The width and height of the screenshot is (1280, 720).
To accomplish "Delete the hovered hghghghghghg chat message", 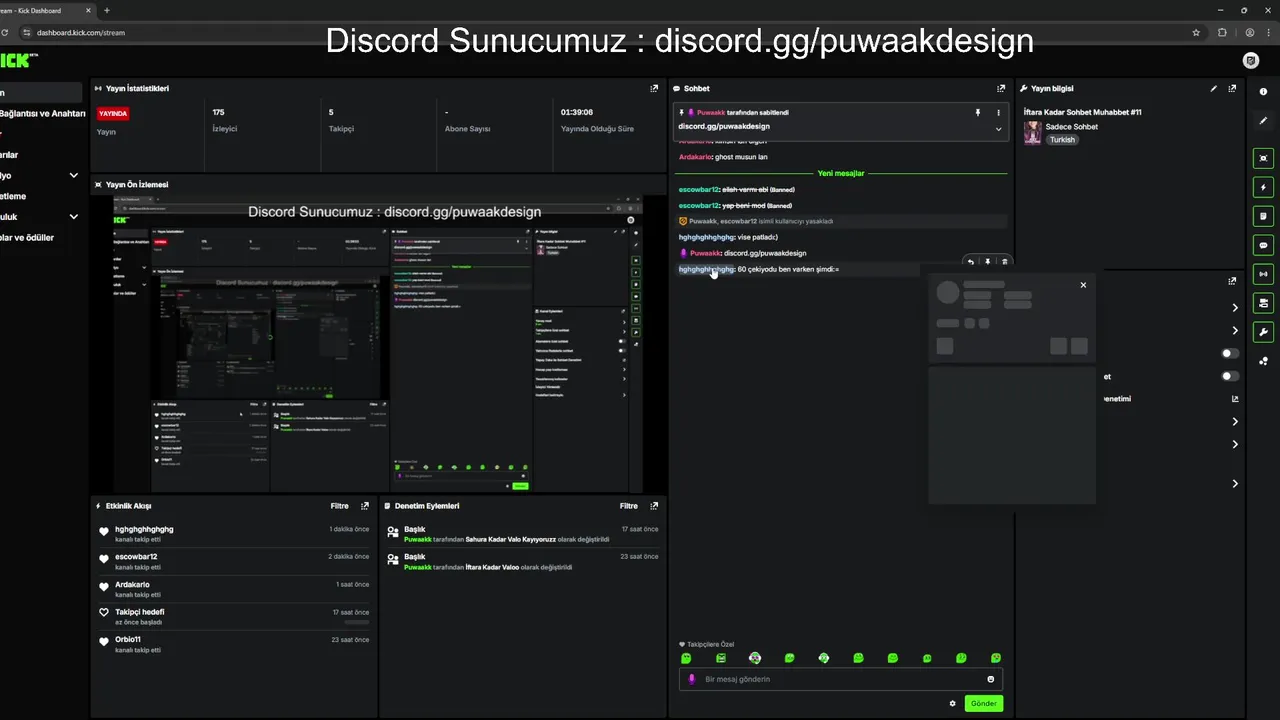I will pyautogui.click(x=1005, y=262).
